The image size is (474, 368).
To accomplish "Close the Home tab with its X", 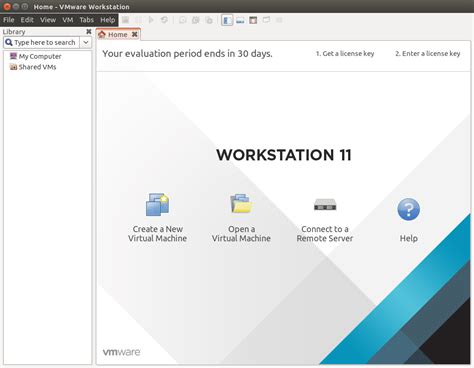I will click(135, 34).
